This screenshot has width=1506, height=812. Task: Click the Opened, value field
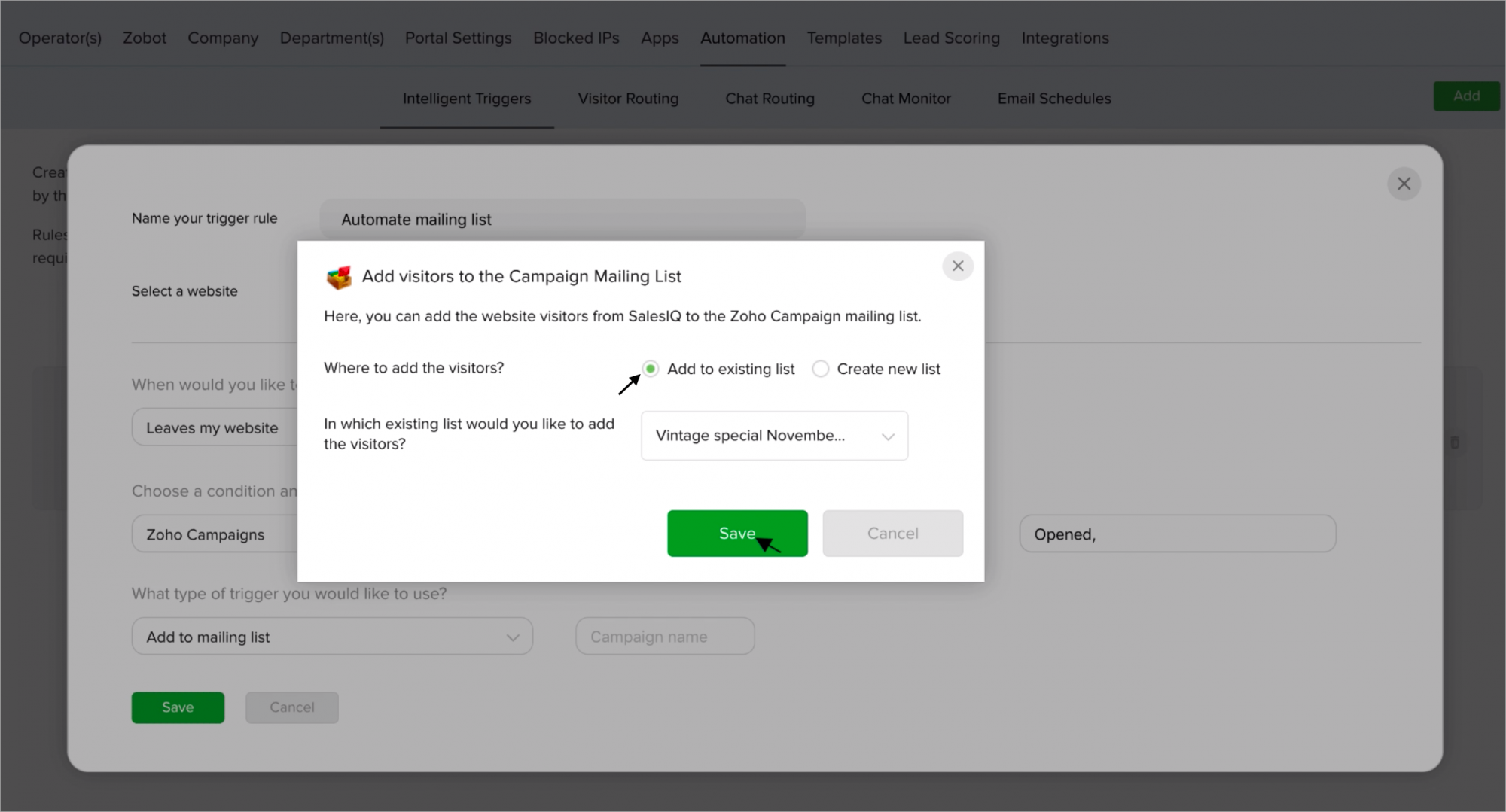coord(1178,534)
